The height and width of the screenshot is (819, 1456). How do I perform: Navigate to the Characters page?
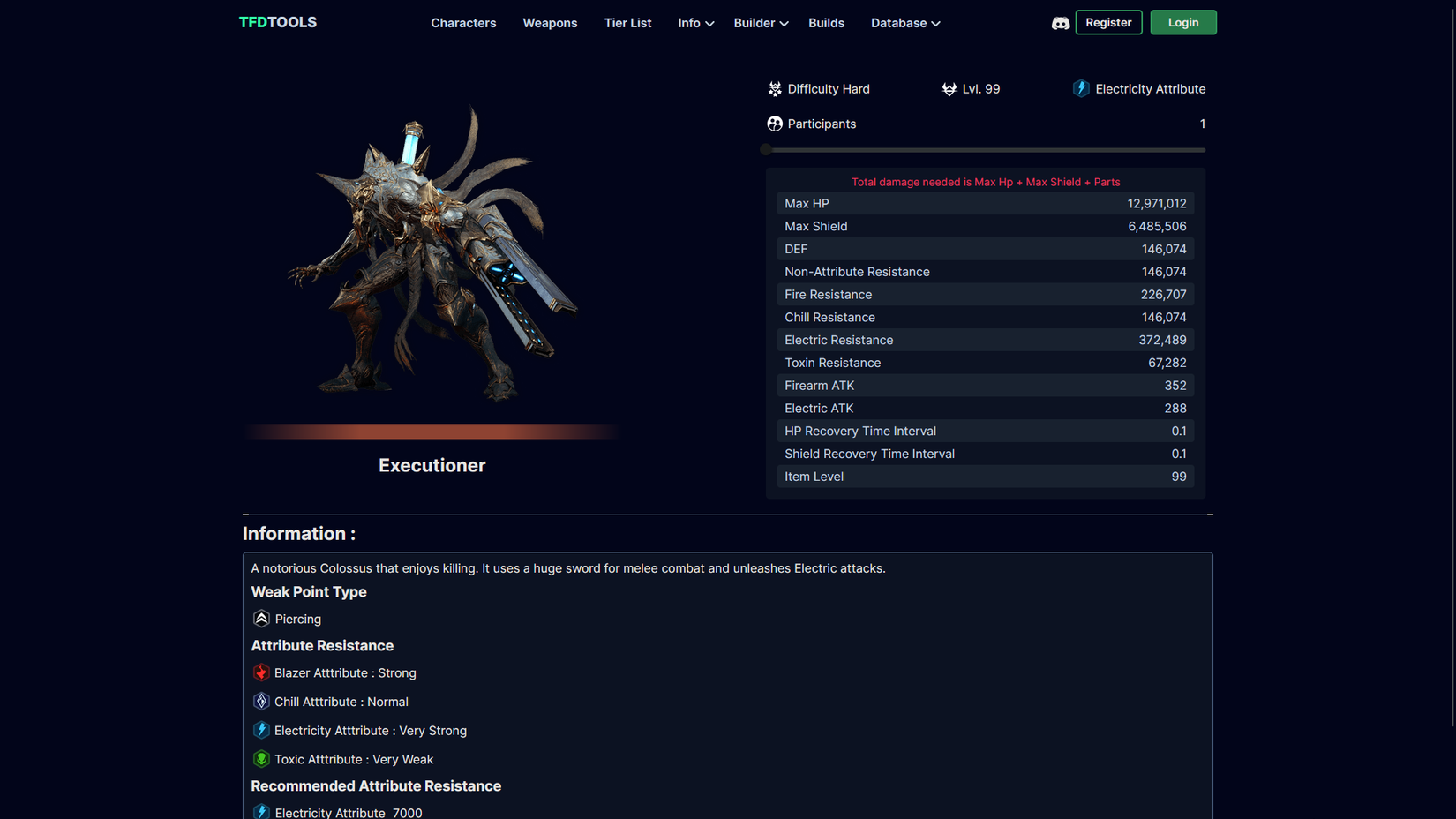tap(463, 23)
